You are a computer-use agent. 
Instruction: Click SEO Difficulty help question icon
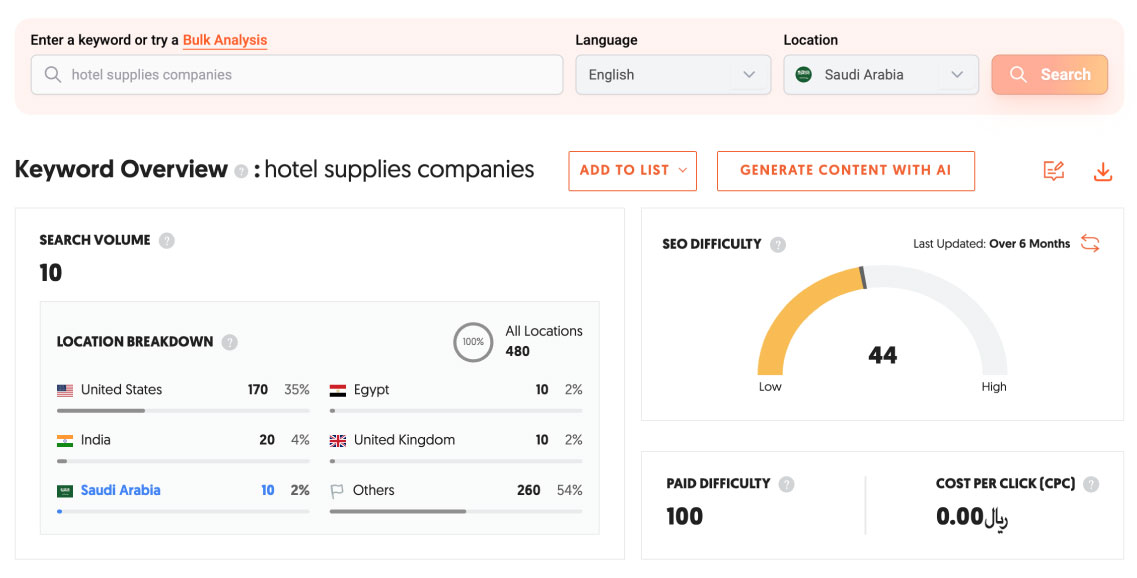[778, 244]
